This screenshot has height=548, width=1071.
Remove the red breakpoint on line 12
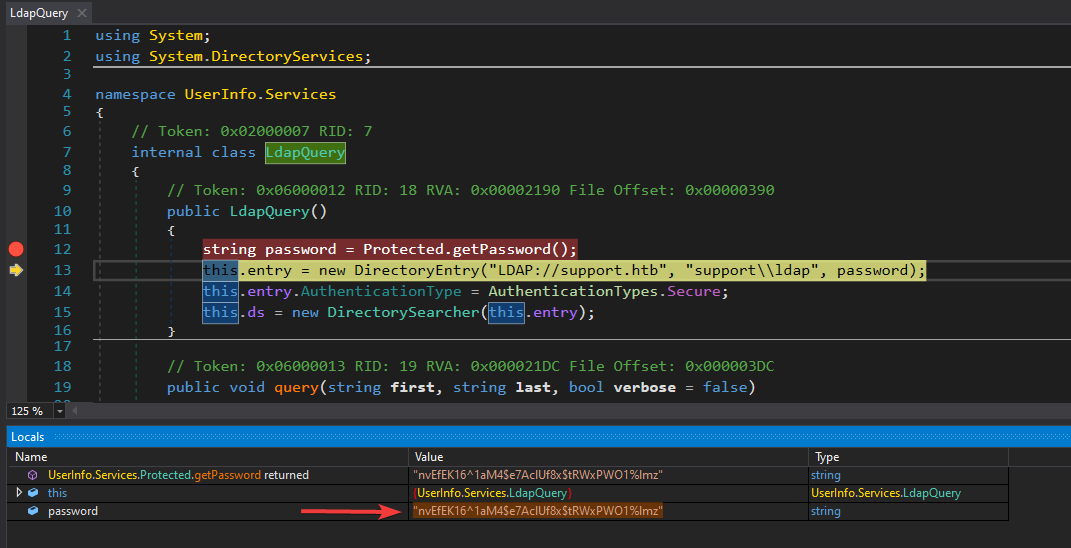[15, 249]
